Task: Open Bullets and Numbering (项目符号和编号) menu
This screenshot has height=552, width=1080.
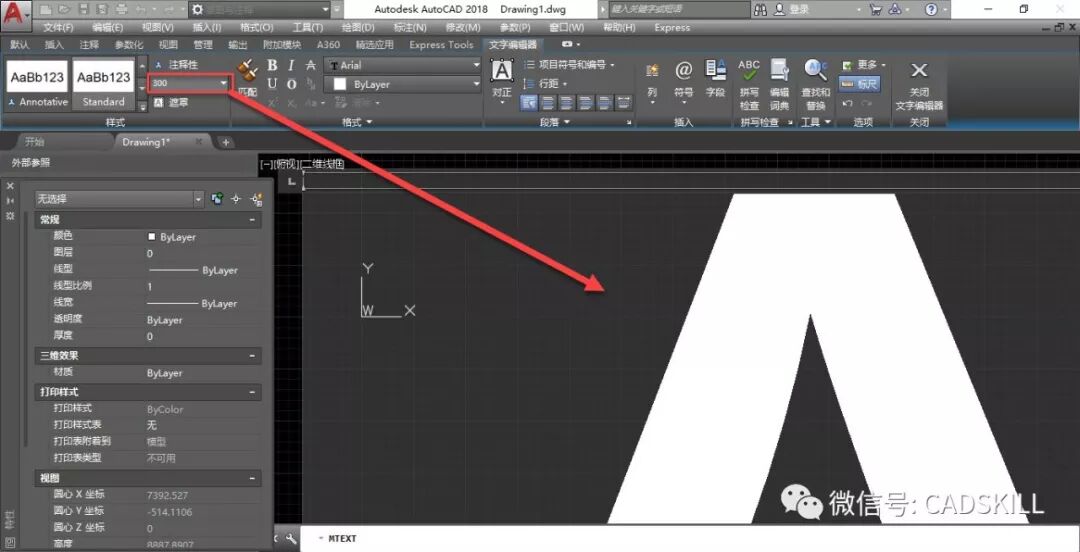Action: 569,65
